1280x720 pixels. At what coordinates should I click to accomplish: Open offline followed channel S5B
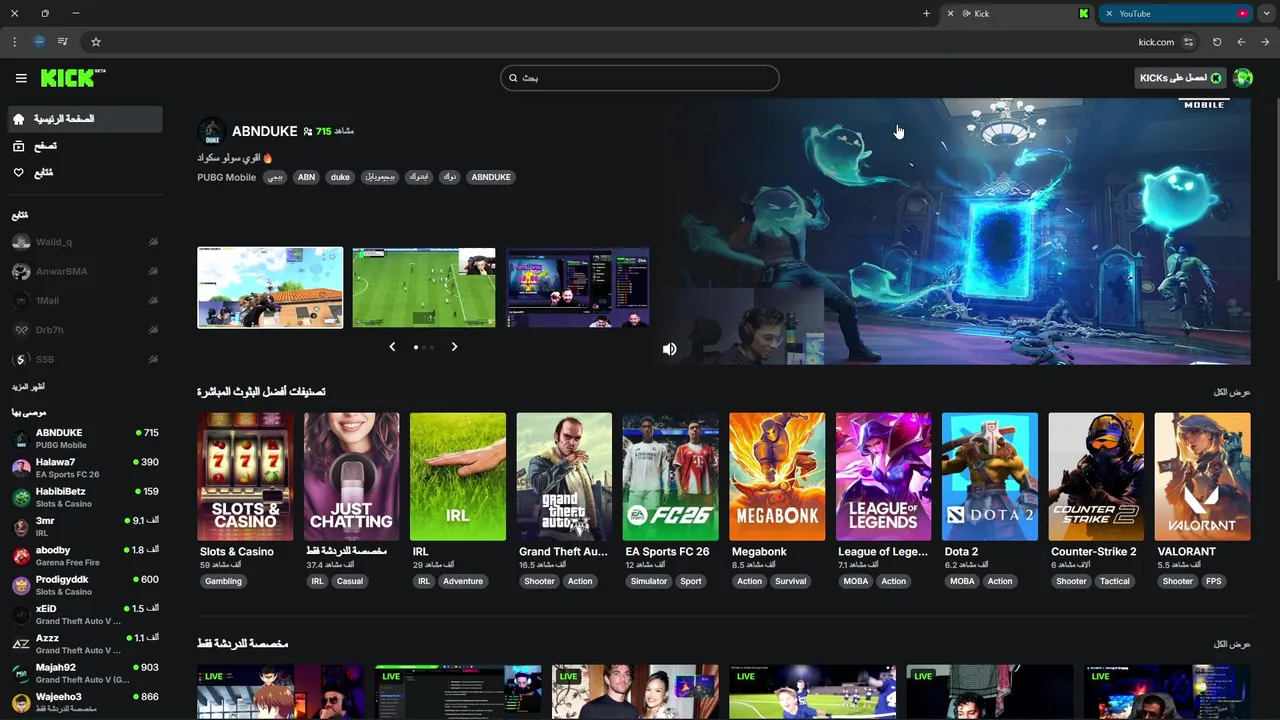point(85,359)
